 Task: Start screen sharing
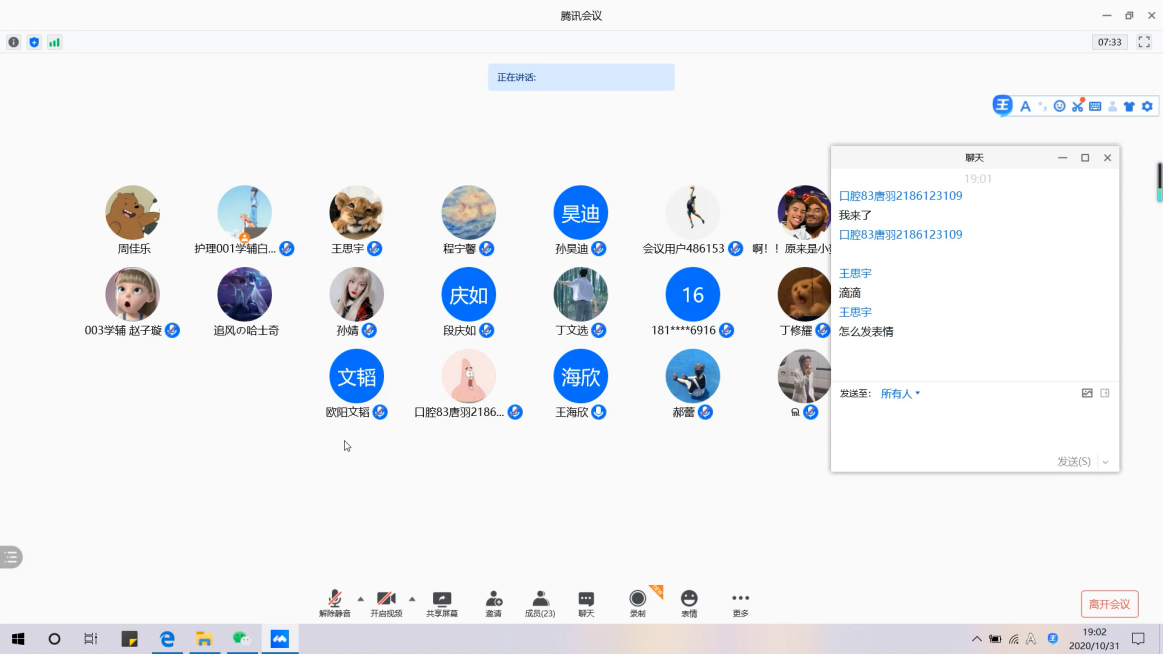pos(442,604)
